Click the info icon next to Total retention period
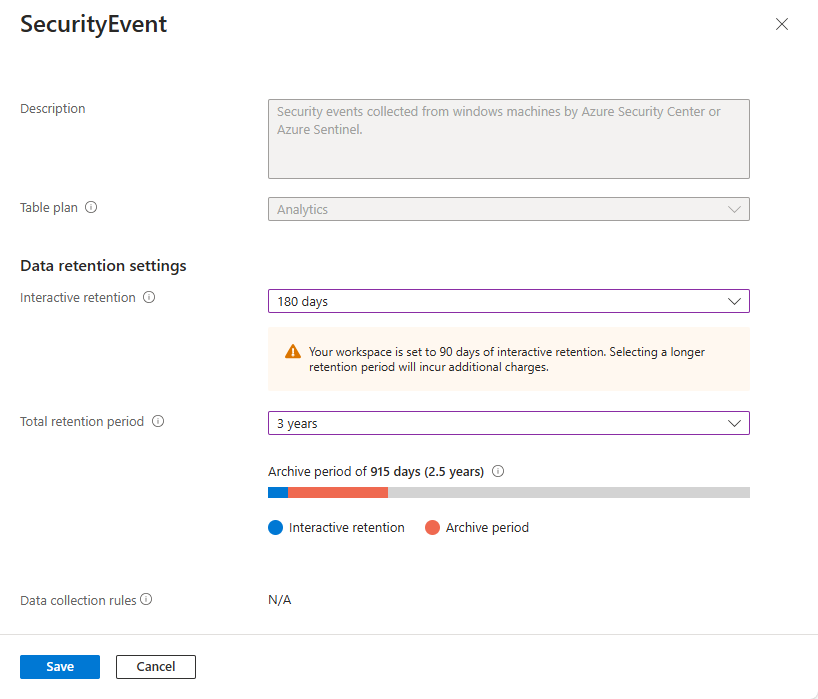This screenshot has width=818, height=699. (158, 422)
